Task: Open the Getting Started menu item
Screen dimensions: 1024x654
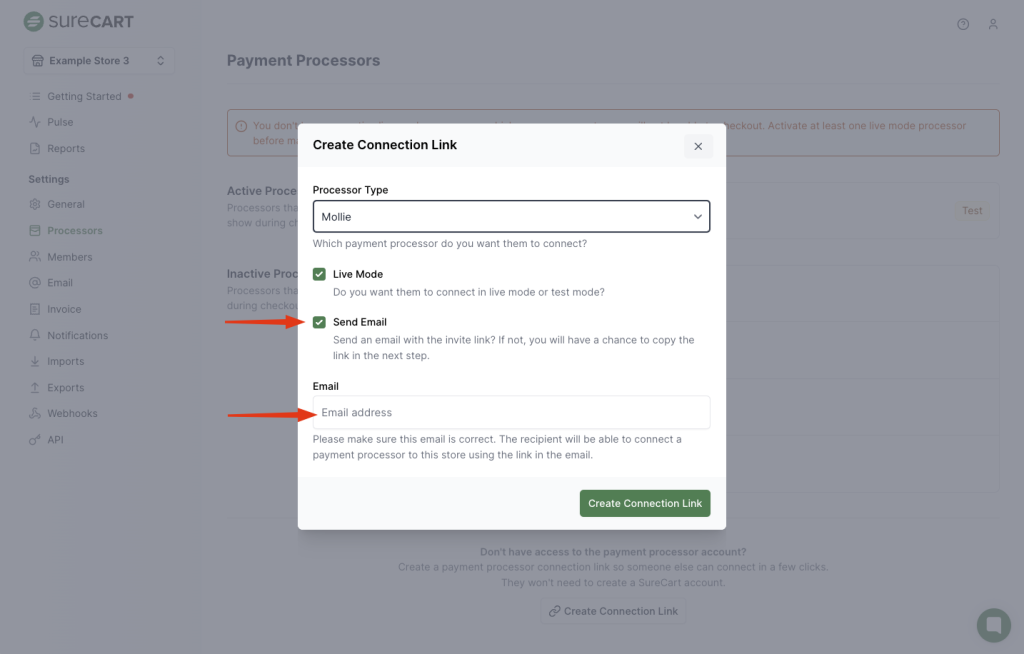Action: 84,96
